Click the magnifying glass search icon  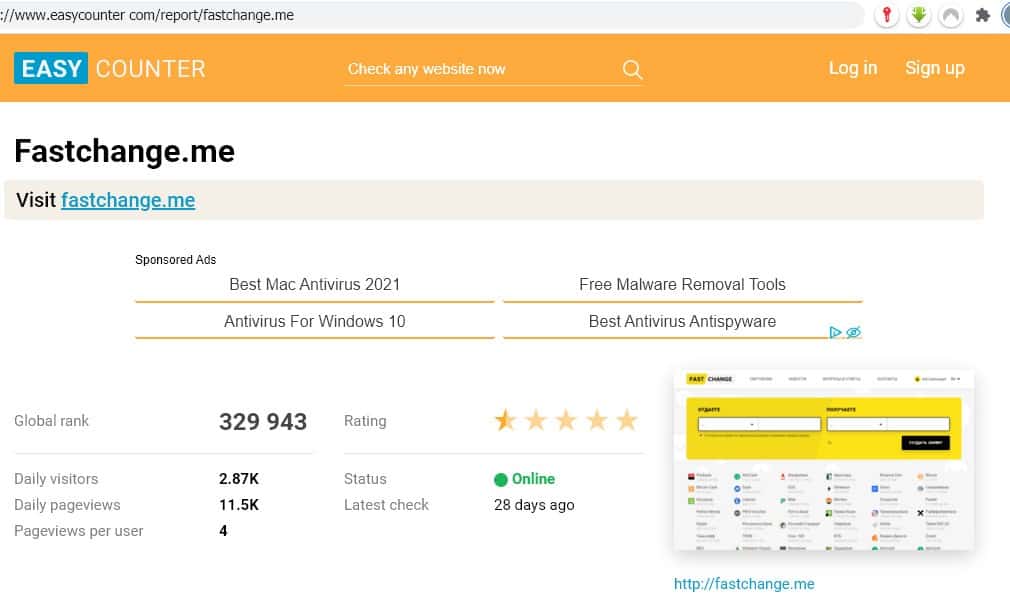coord(632,69)
